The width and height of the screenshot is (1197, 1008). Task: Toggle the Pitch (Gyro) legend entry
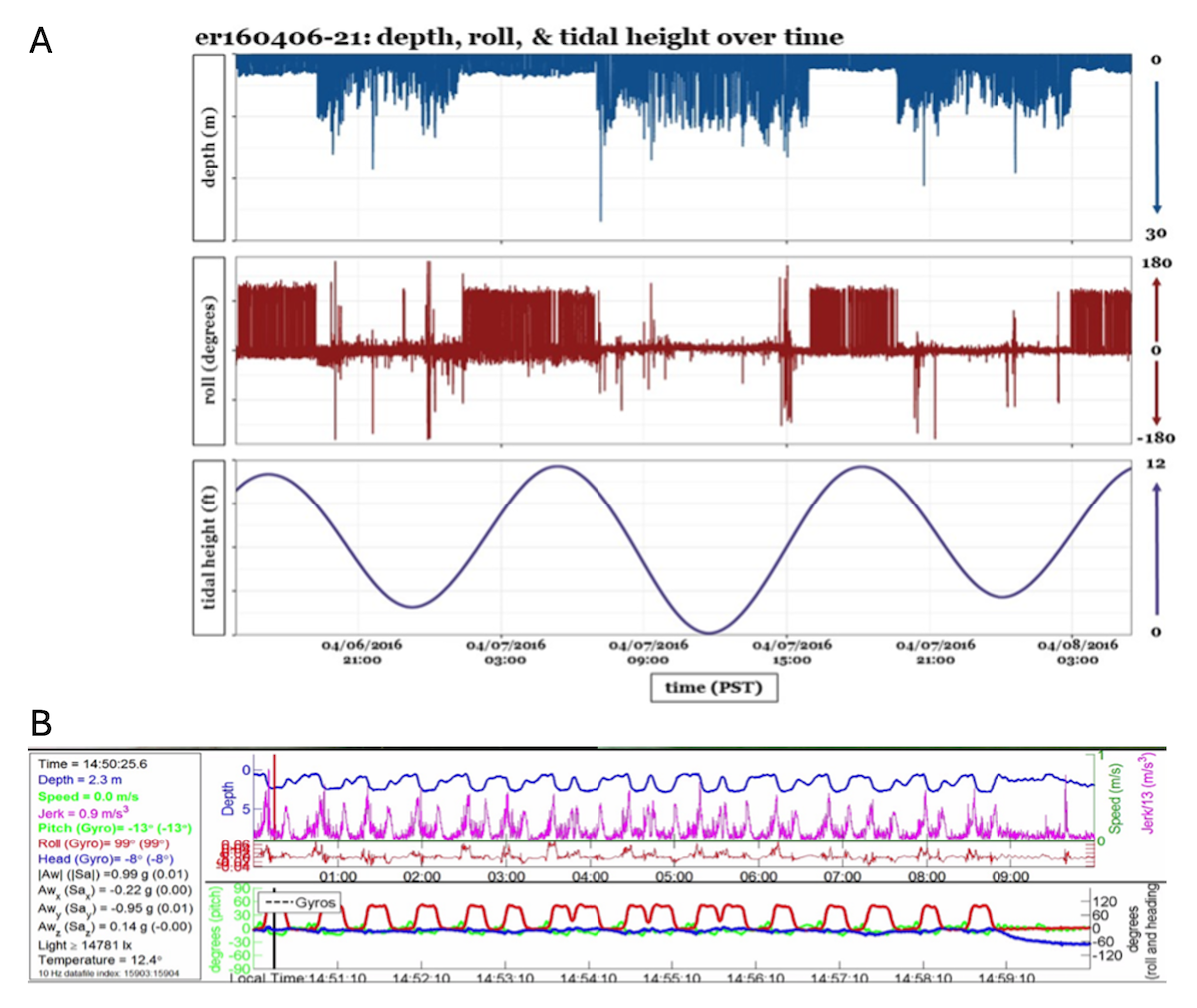(115, 828)
